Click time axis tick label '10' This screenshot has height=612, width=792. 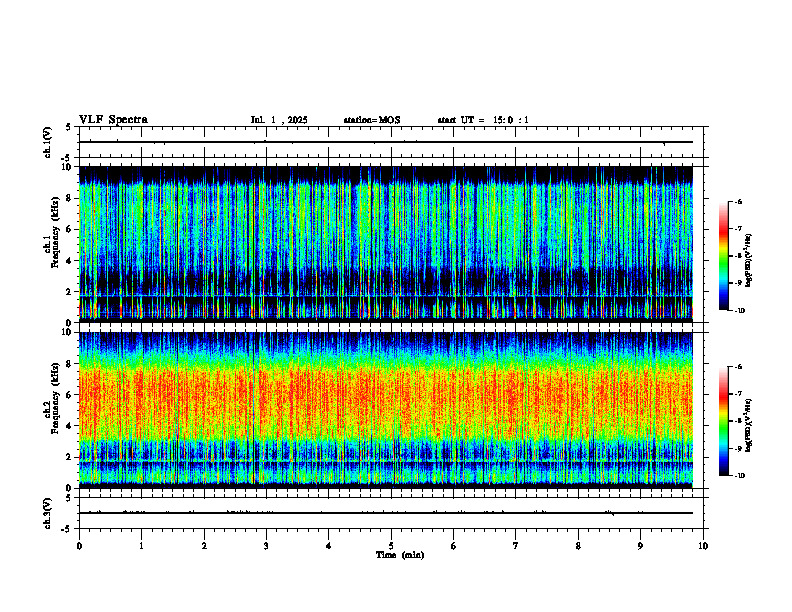(703, 546)
